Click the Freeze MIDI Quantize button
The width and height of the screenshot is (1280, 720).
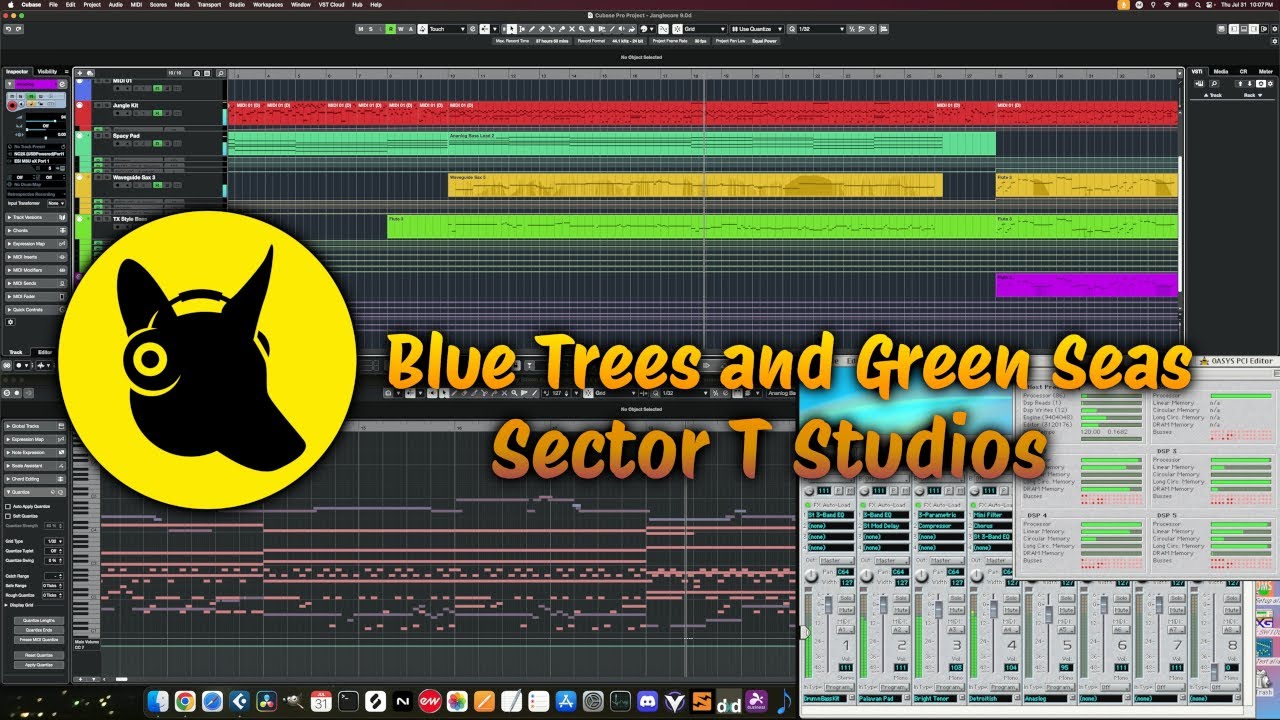(x=39, y=640)
